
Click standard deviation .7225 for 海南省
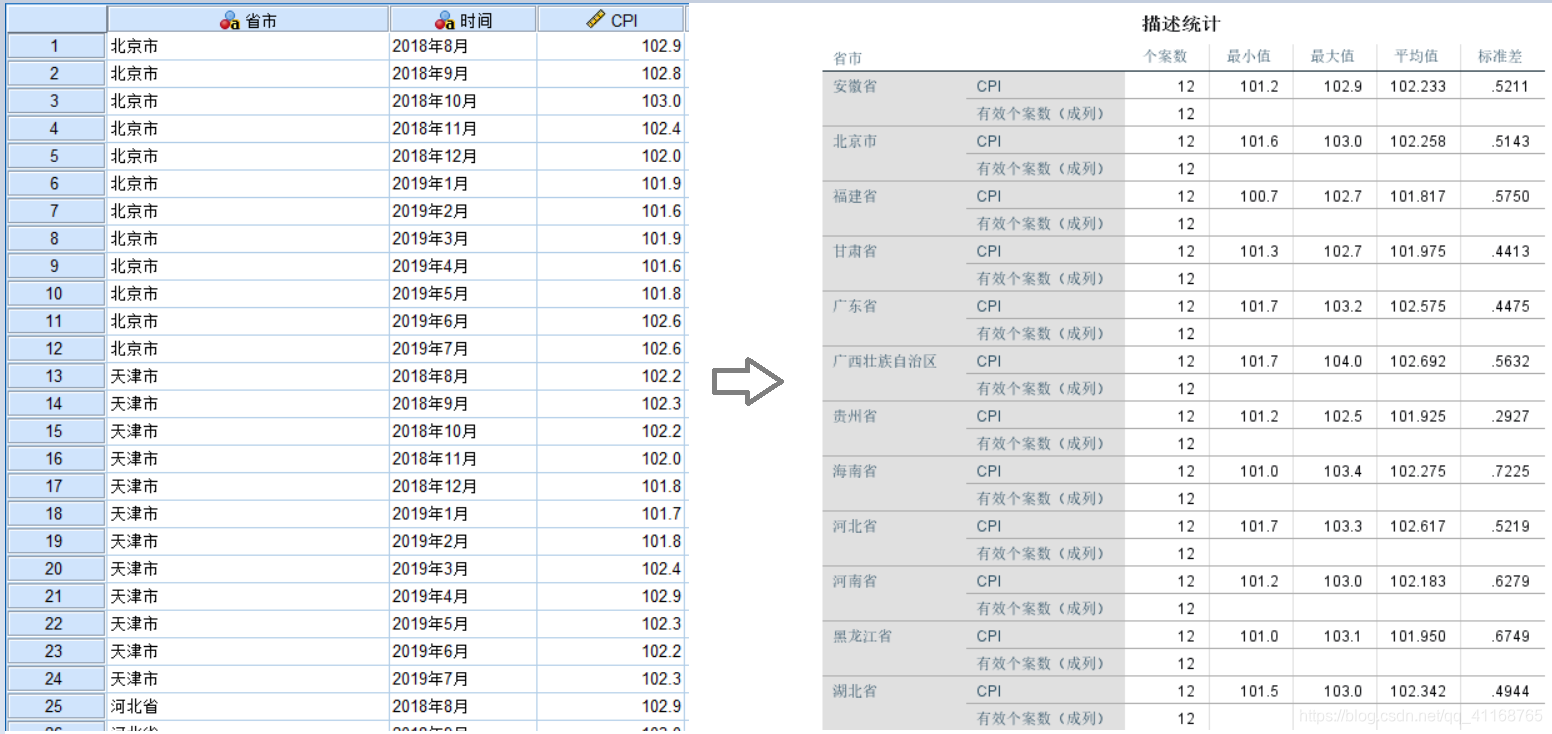(x=1510, y=471)
